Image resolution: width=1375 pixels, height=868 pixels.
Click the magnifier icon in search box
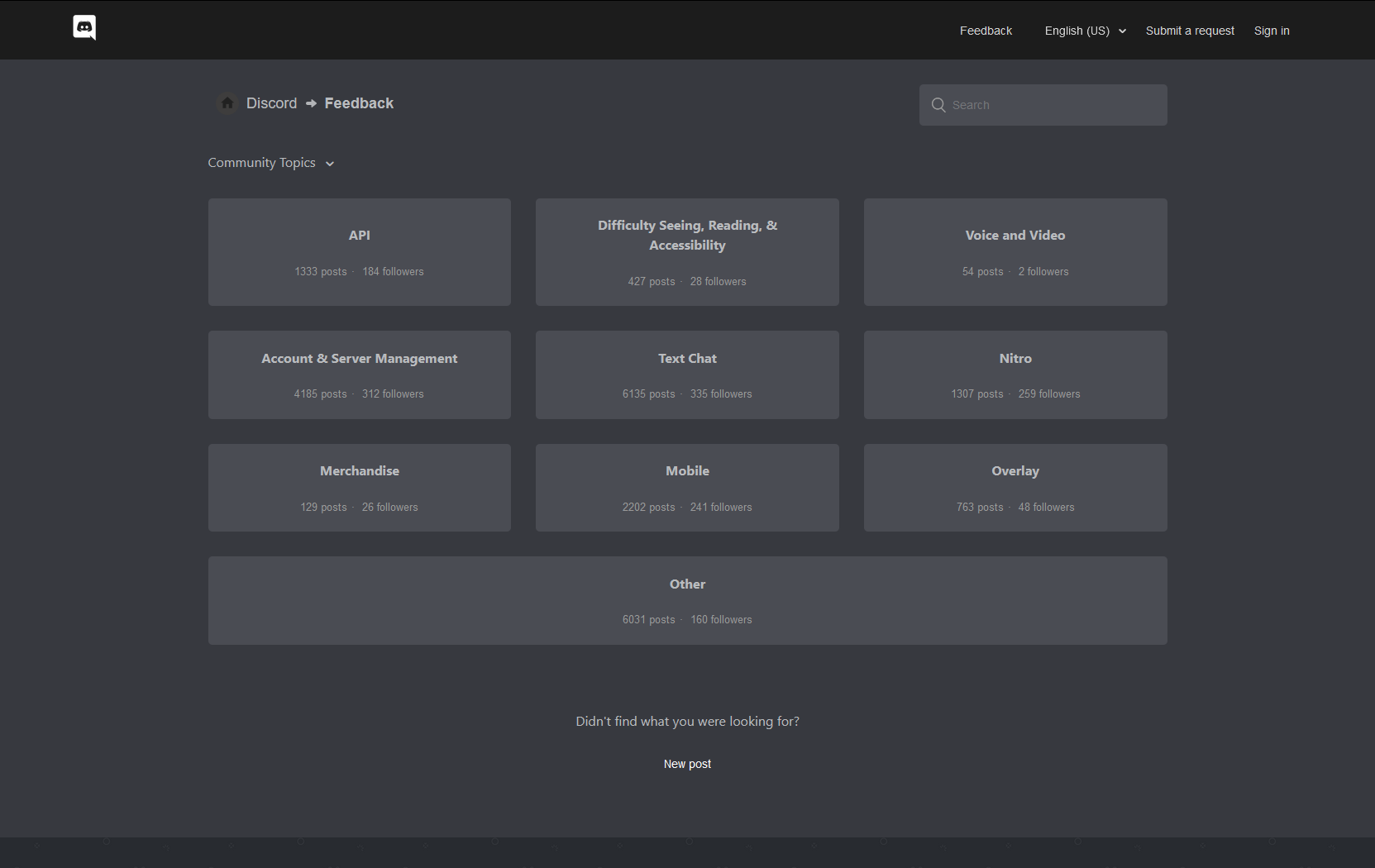pyautogui.click(x=938, y=105)
